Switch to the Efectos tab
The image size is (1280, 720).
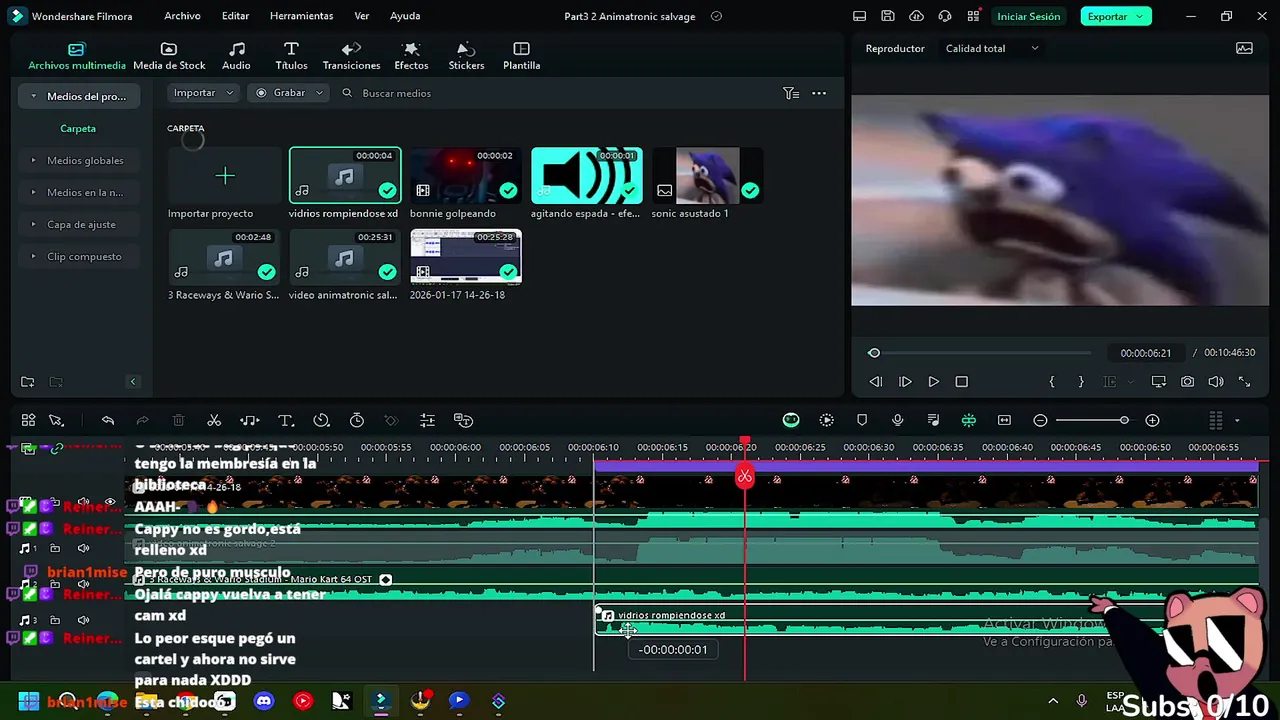(411, 56)
